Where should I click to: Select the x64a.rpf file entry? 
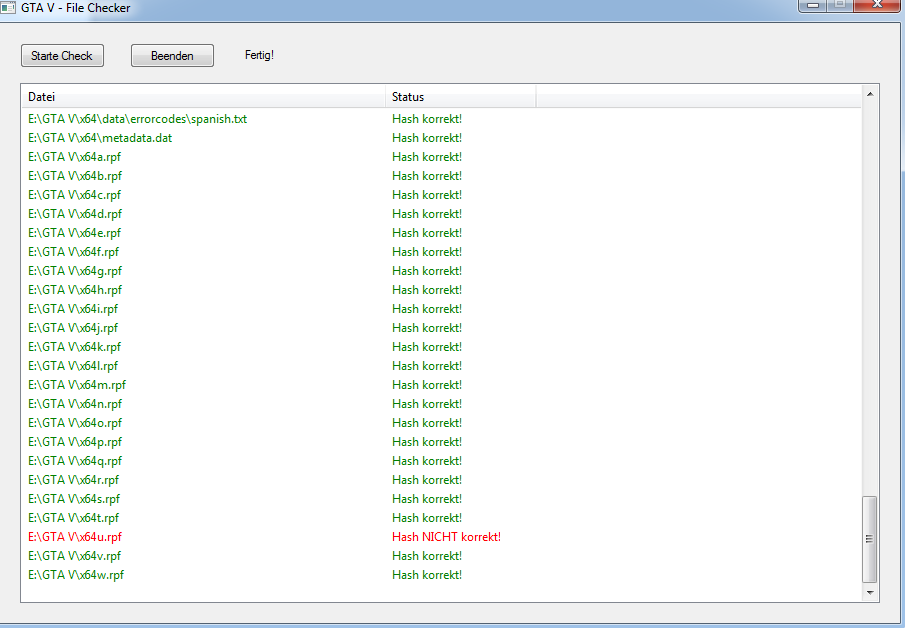tap(74, 157)
